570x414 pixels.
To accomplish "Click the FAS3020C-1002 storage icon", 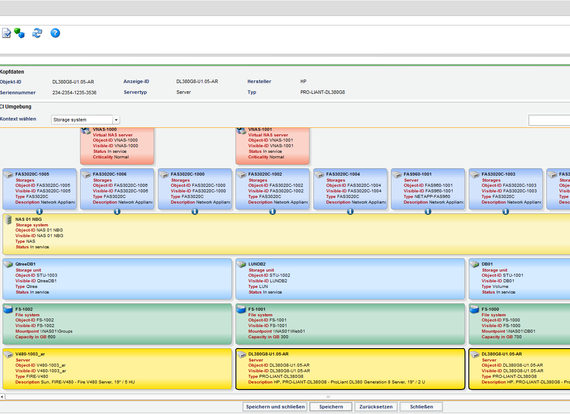I will 242,175.
